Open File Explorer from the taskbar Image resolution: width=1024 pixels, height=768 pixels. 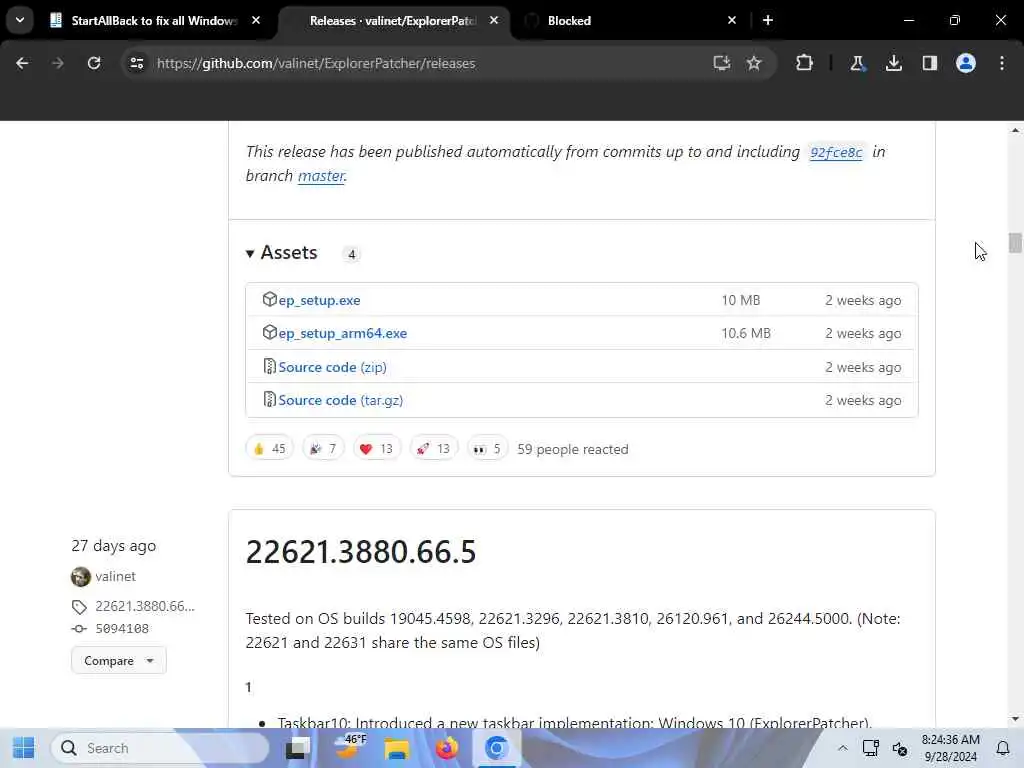tap(396, 748)
